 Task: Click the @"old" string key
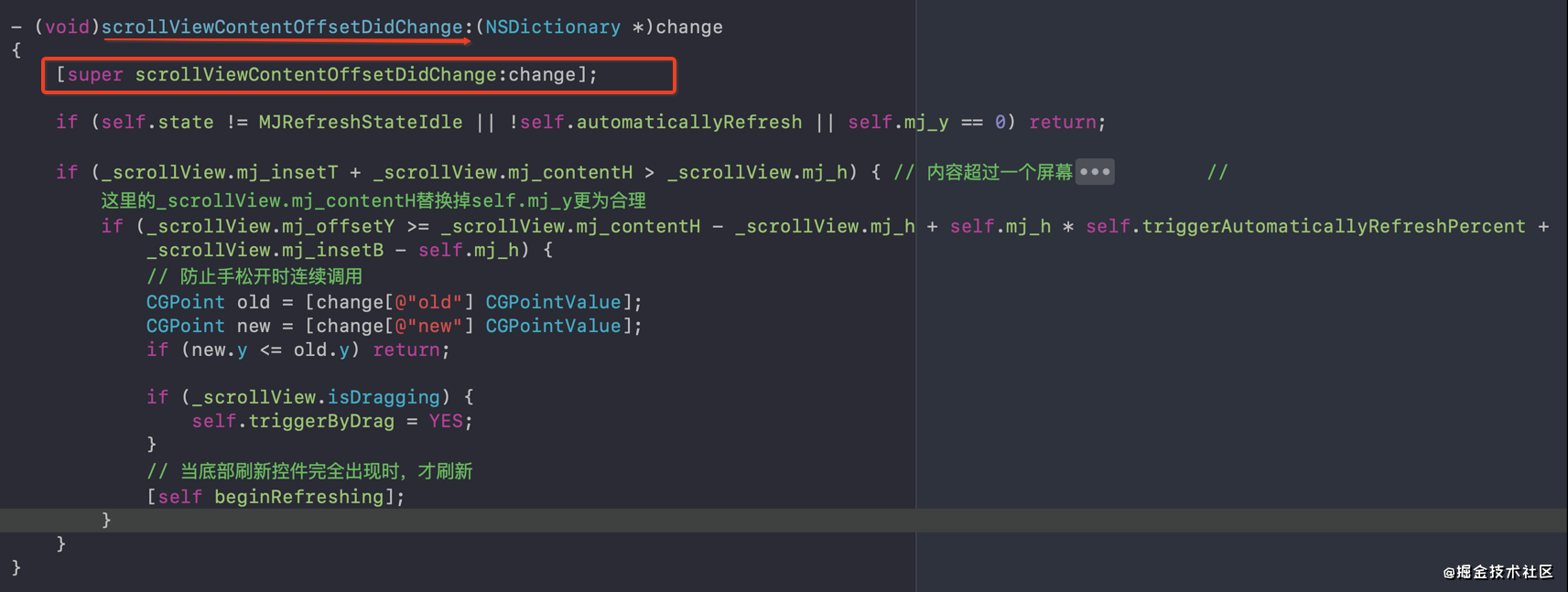(x=427, y=303)
